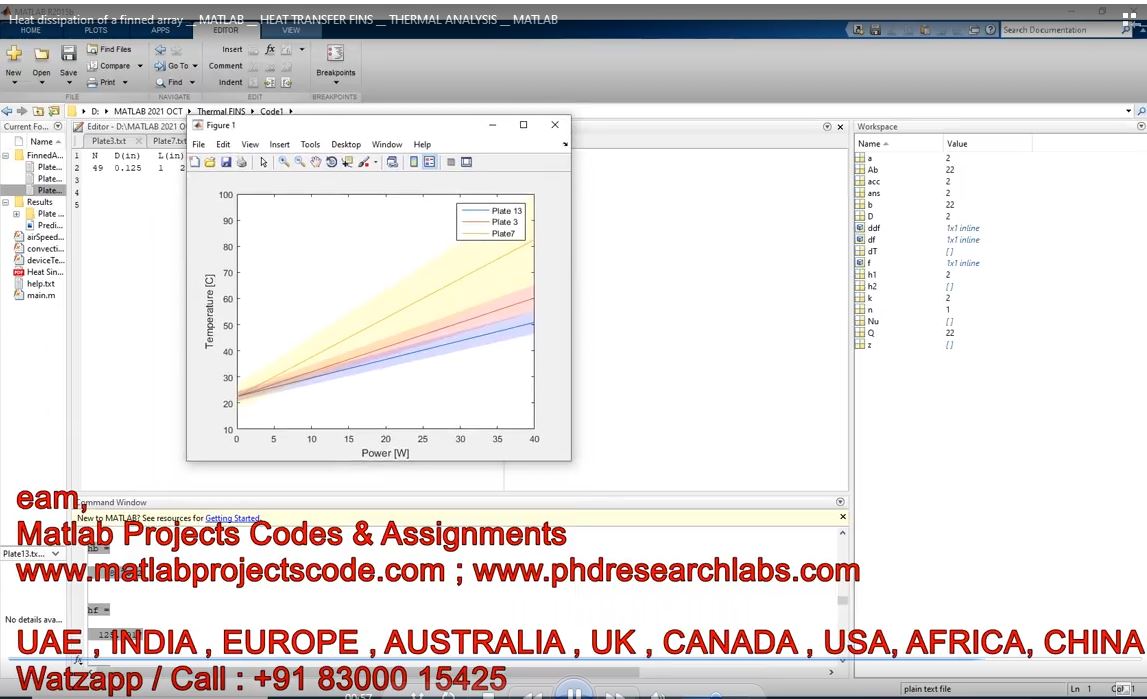This screenshot has height=699, width=1147.
Task: Toggle the Brush data tool in Figure 1
Action: click(364, 162)
